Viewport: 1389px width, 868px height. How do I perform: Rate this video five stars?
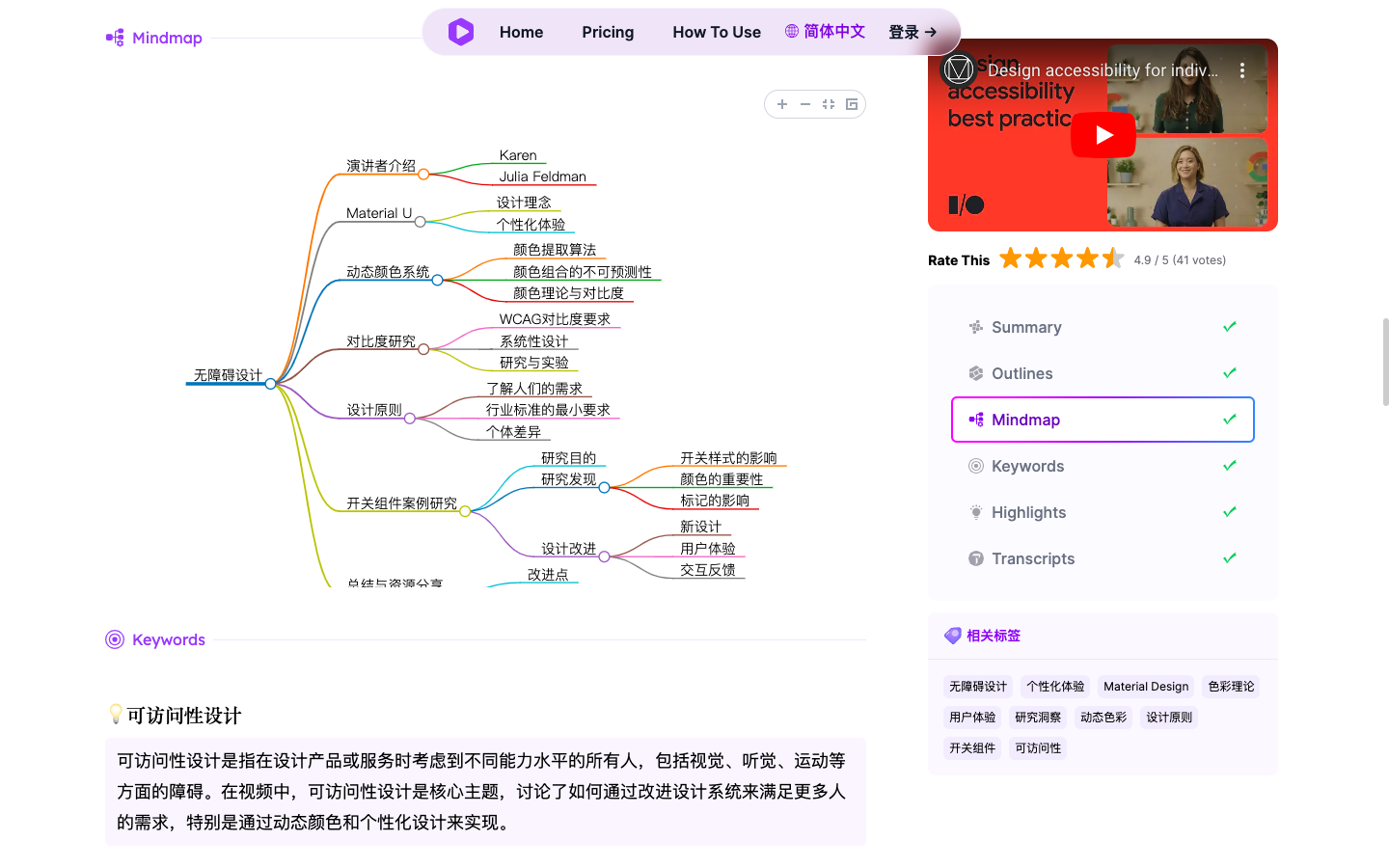[1113, 258]
